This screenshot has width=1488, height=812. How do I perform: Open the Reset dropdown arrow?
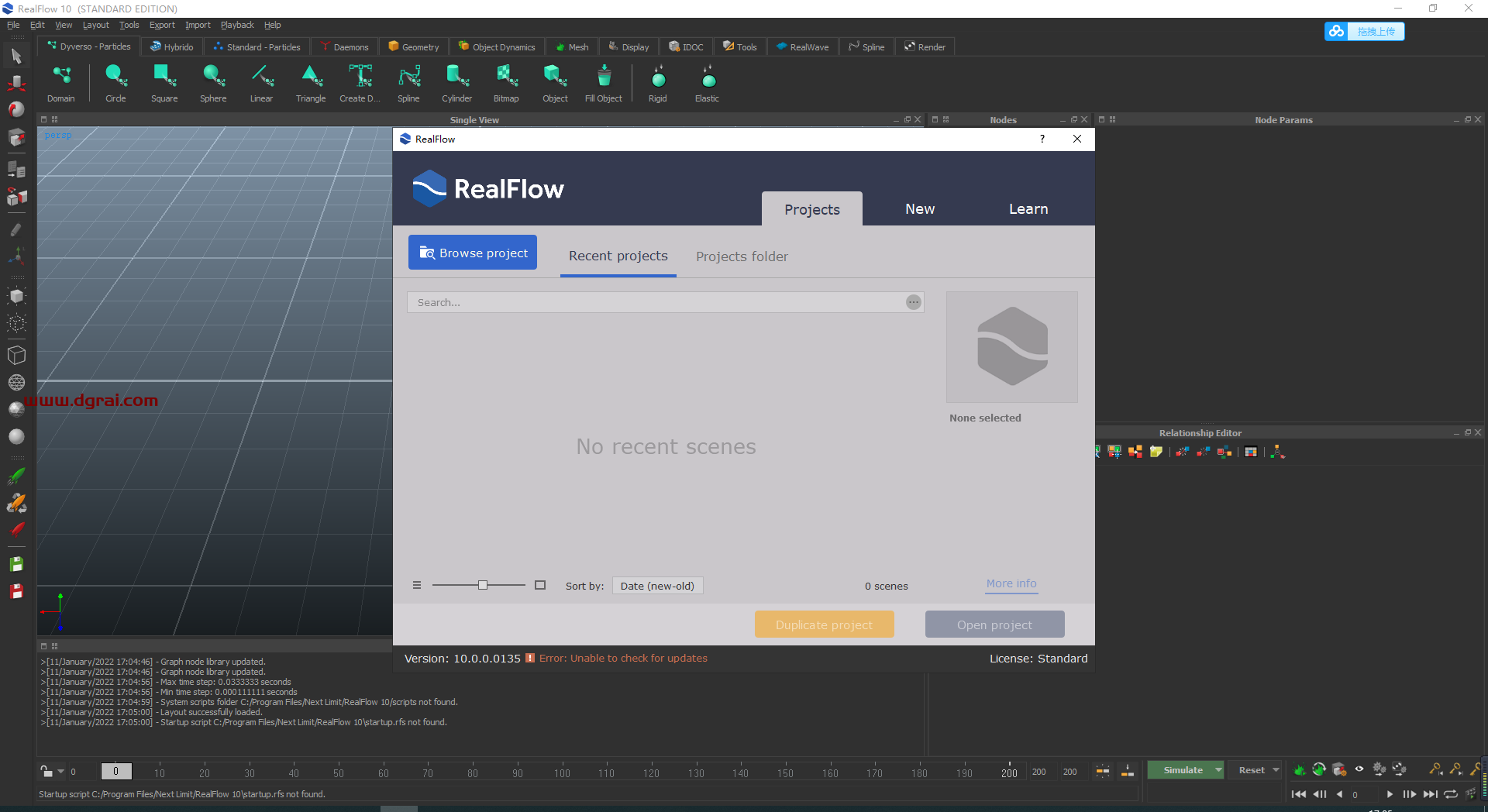coord(1276,770)
